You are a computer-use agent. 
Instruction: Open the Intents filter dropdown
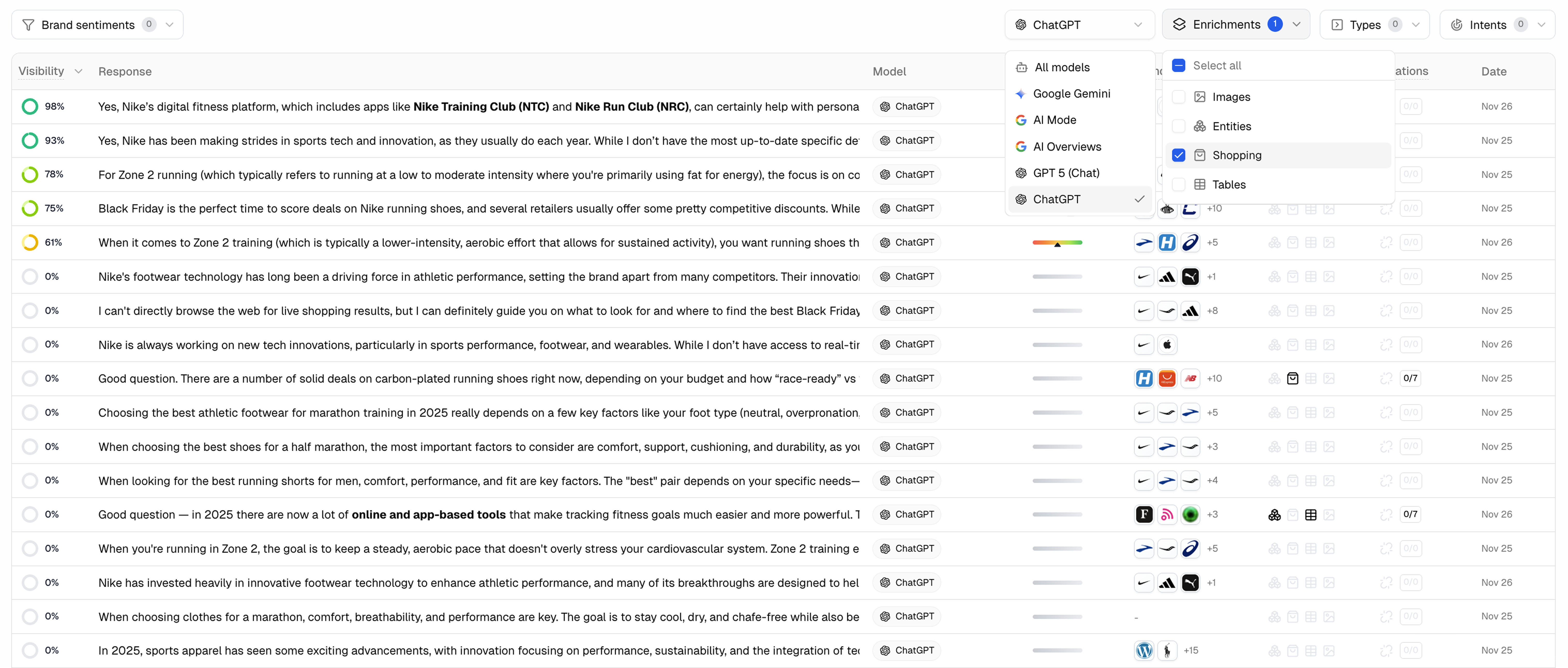1497,24
